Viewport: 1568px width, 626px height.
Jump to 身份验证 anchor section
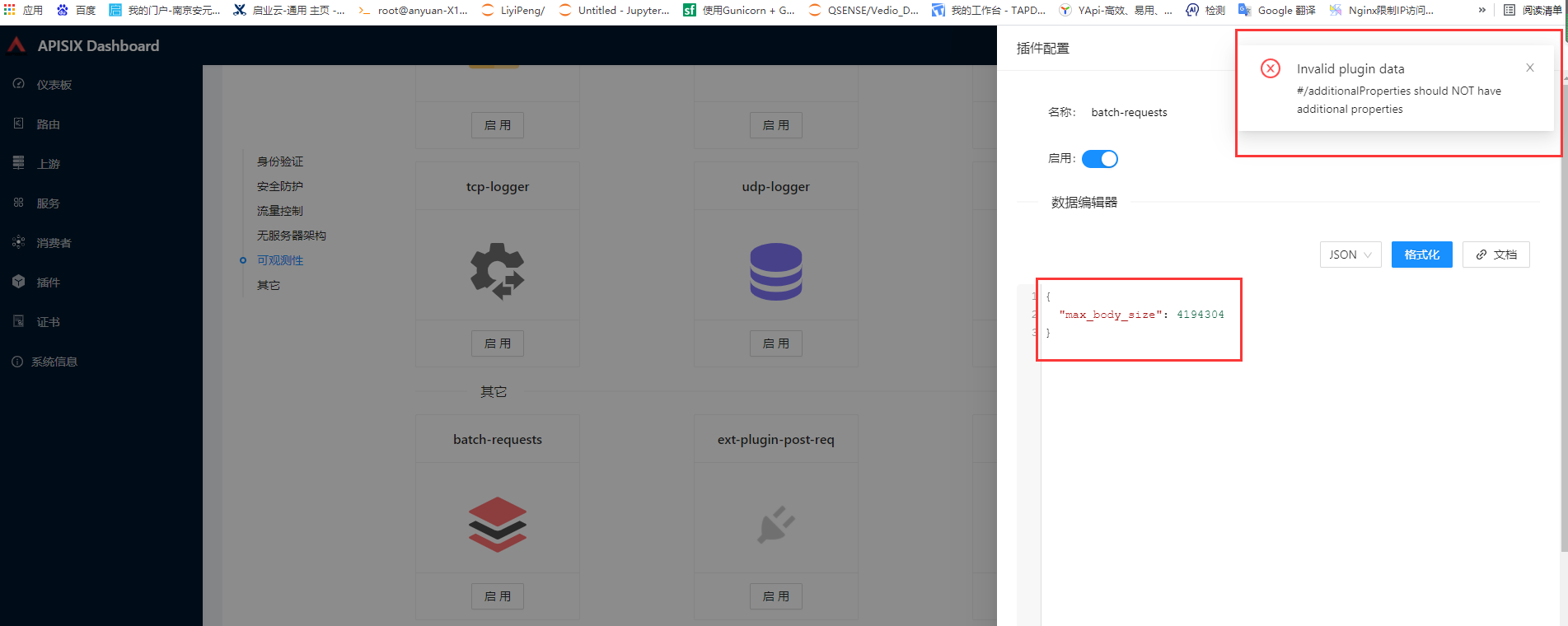pyautogui.click(x=280, y=161)
